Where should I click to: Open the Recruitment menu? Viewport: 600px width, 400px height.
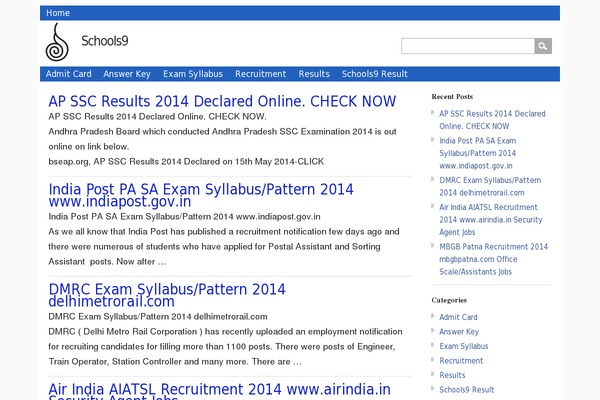(261, 74)
